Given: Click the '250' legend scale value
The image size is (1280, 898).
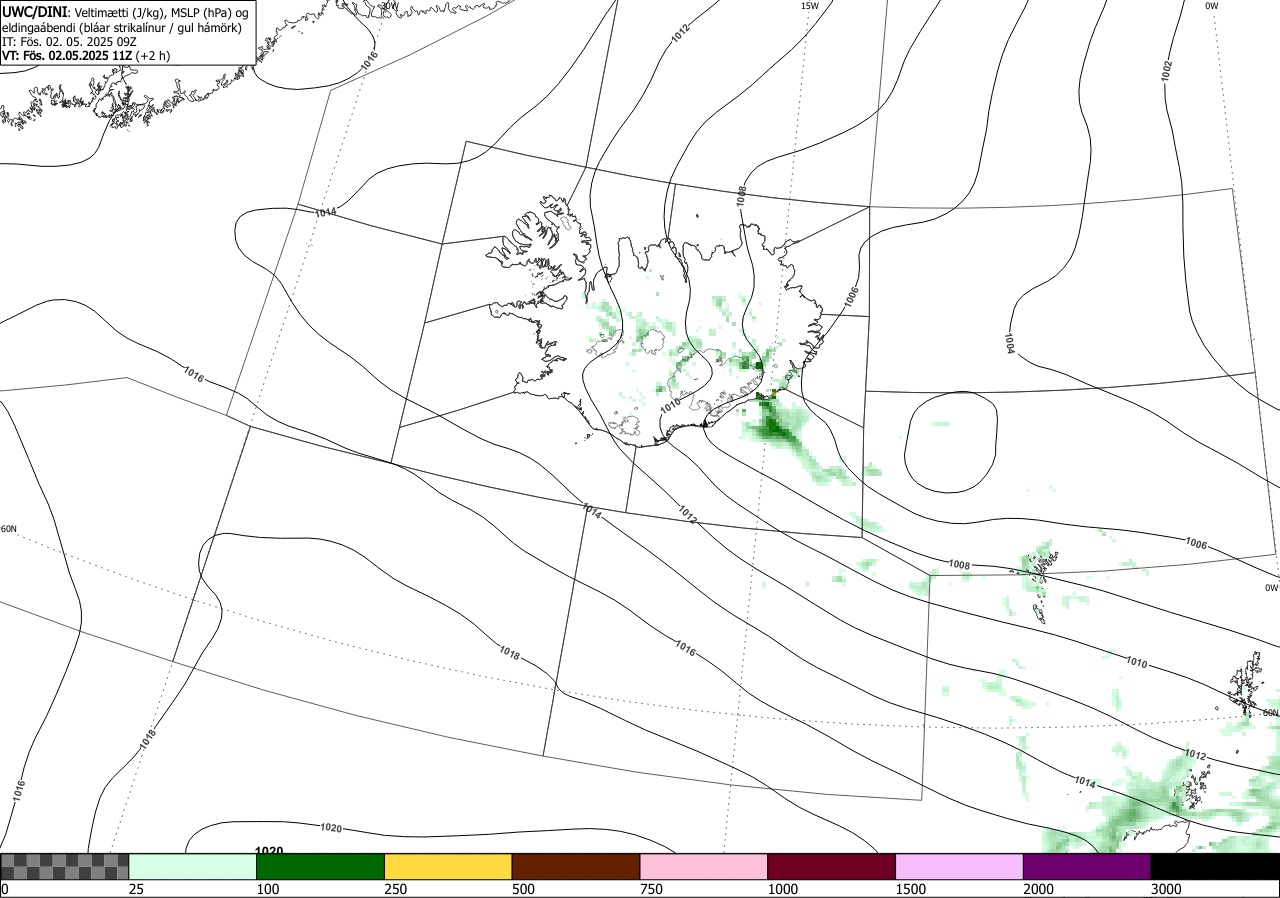Looking at the screenshot, I should [x=396, y=889].
